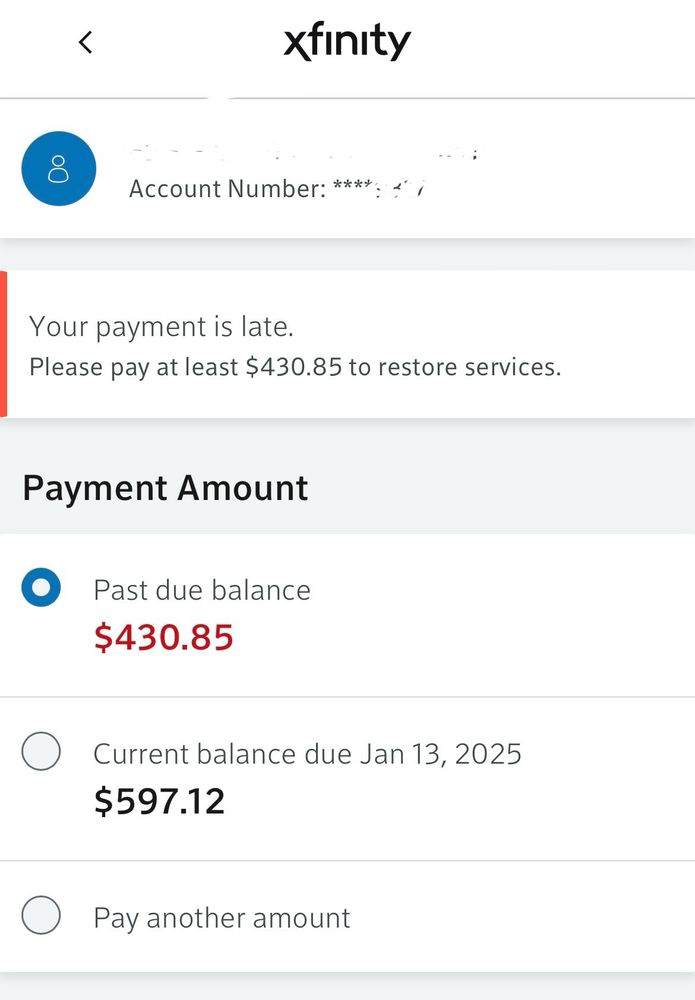This screenshot has height=1000, width=695.
Task: Click the Current balance due Jan 13, 2025 label
Action: pyautogui.click(x=307, y=753)
